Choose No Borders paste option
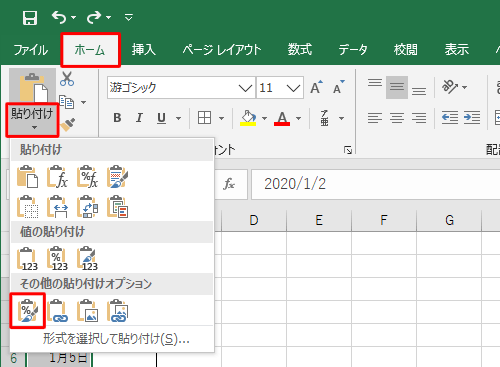Screen dimensions: 500x367 (x=28, y=207)
